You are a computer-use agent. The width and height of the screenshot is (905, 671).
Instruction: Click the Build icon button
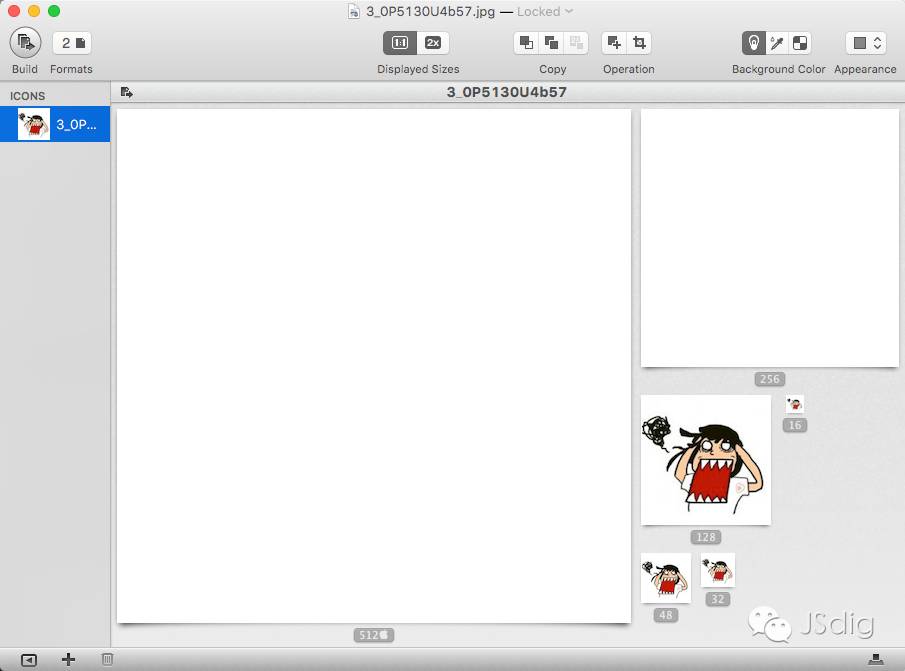click(x=25, y=43)
